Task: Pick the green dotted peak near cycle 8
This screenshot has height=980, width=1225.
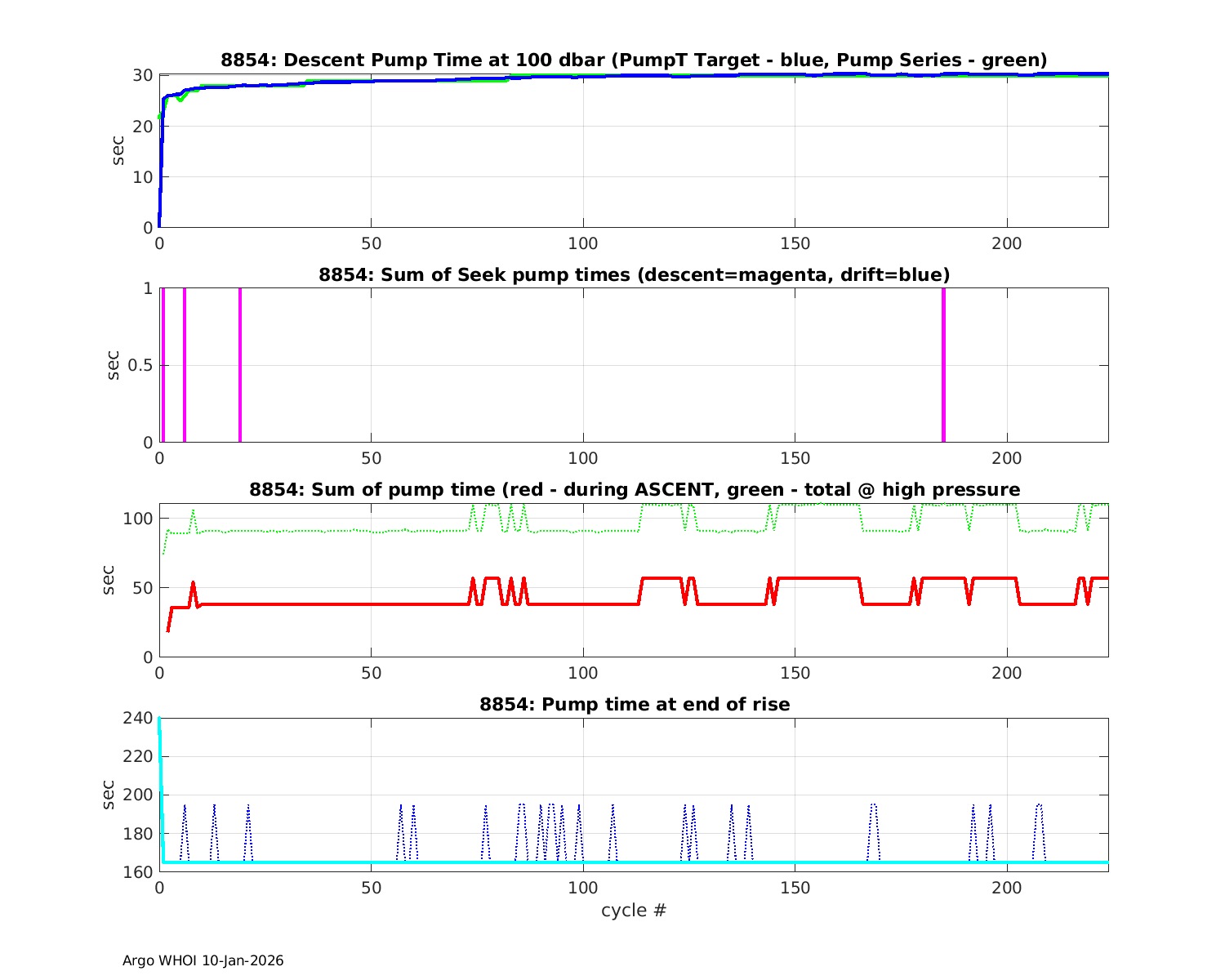Action: (193, 511)
